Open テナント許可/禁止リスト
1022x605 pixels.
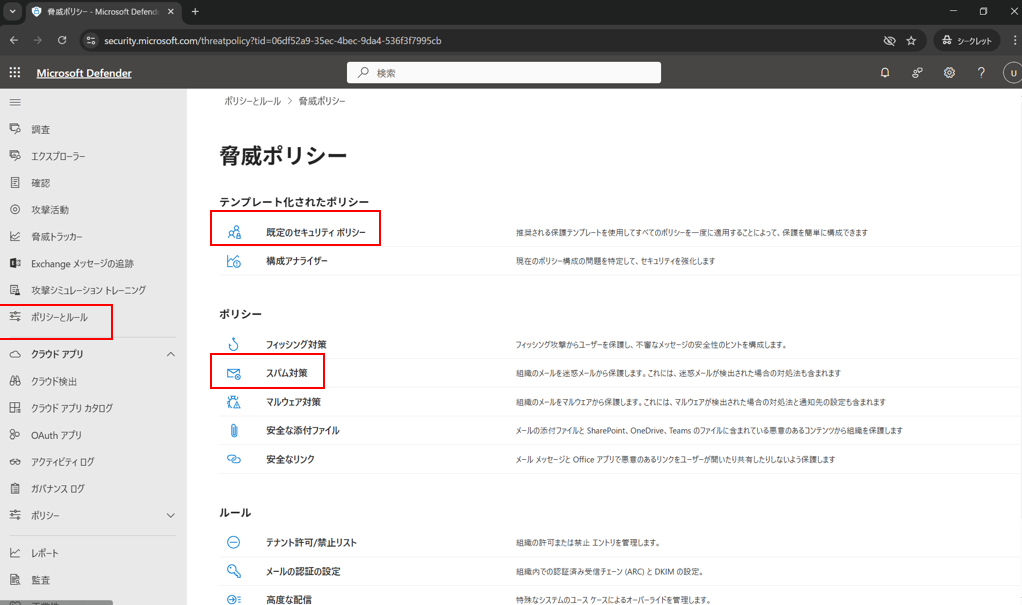pos(311,542)
